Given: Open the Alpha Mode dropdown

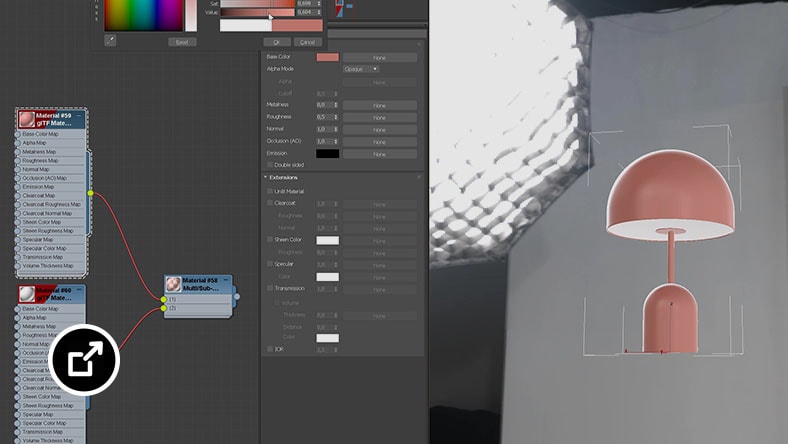Looking at the screenshot, I should [361, 69].
